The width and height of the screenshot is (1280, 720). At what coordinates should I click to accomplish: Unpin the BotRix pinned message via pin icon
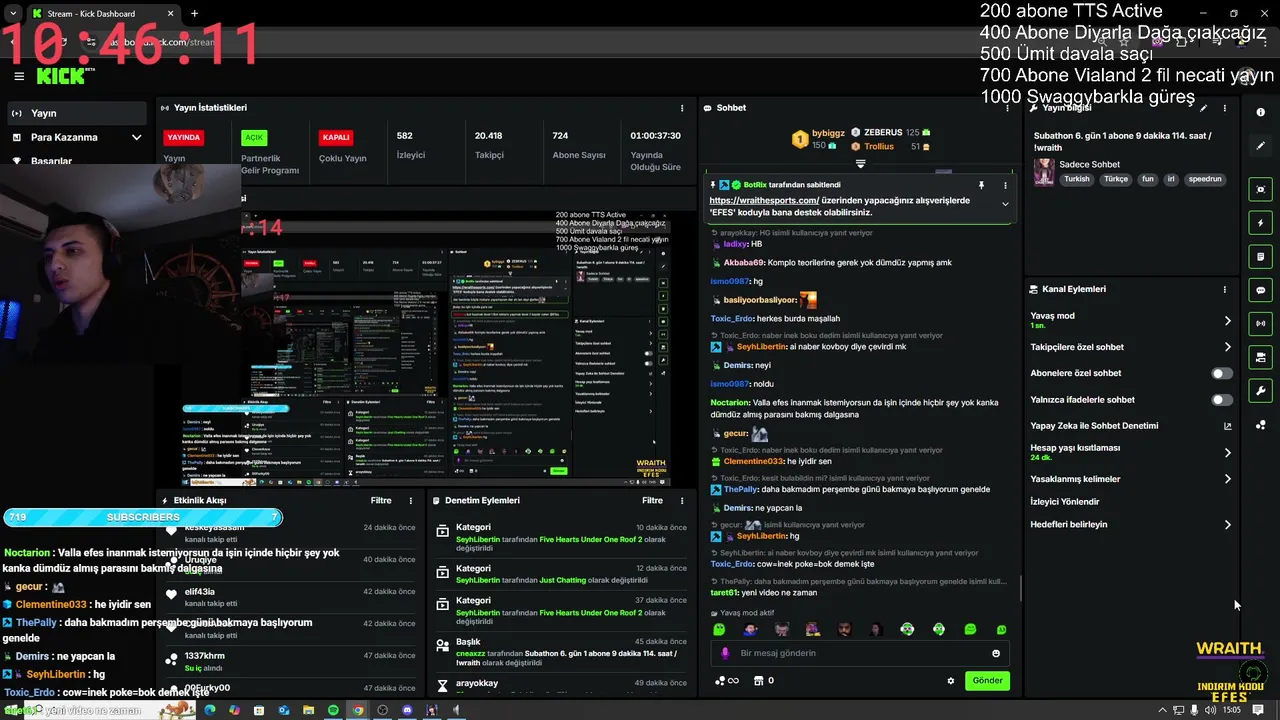(x=981, y=185)
